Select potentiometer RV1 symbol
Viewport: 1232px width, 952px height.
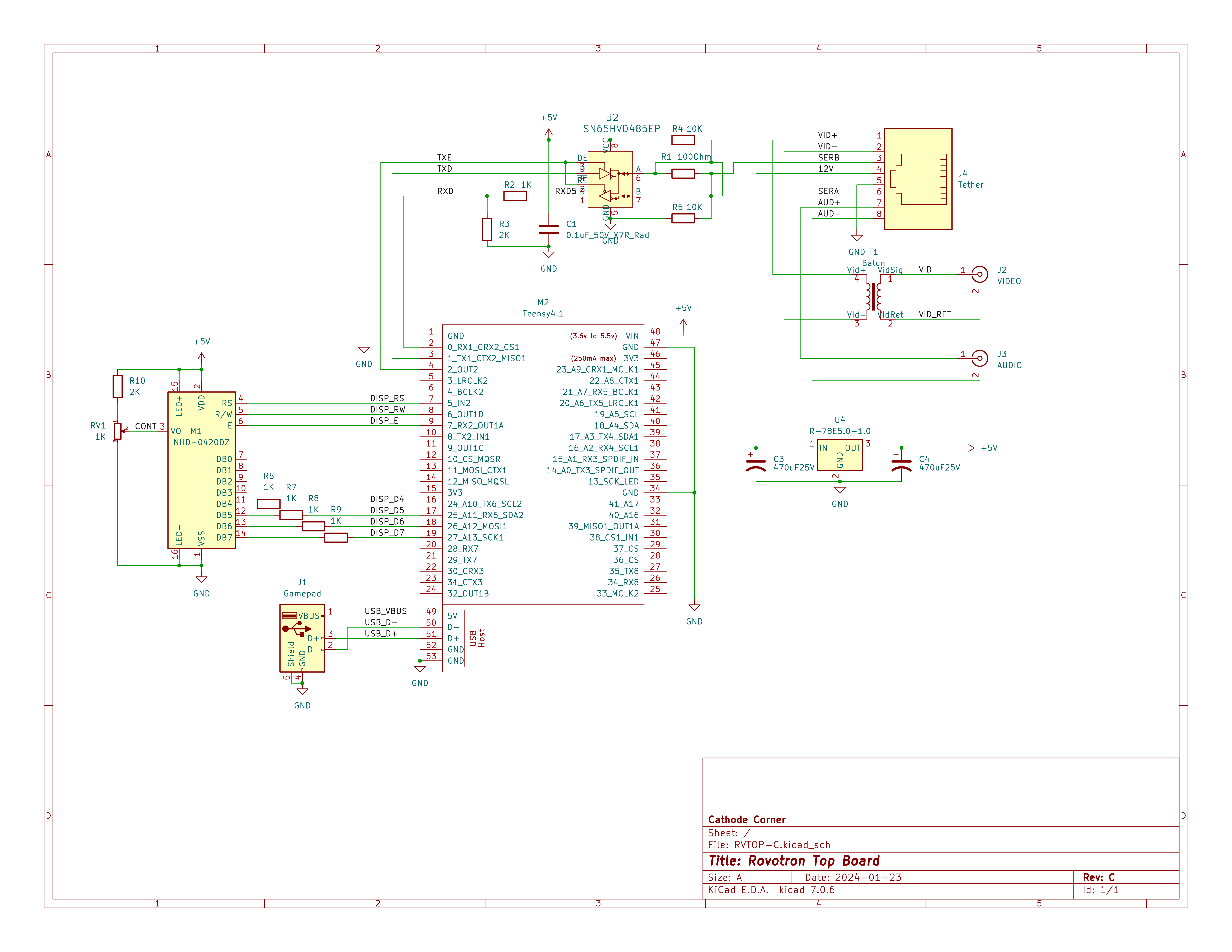[x=117, y=431]
